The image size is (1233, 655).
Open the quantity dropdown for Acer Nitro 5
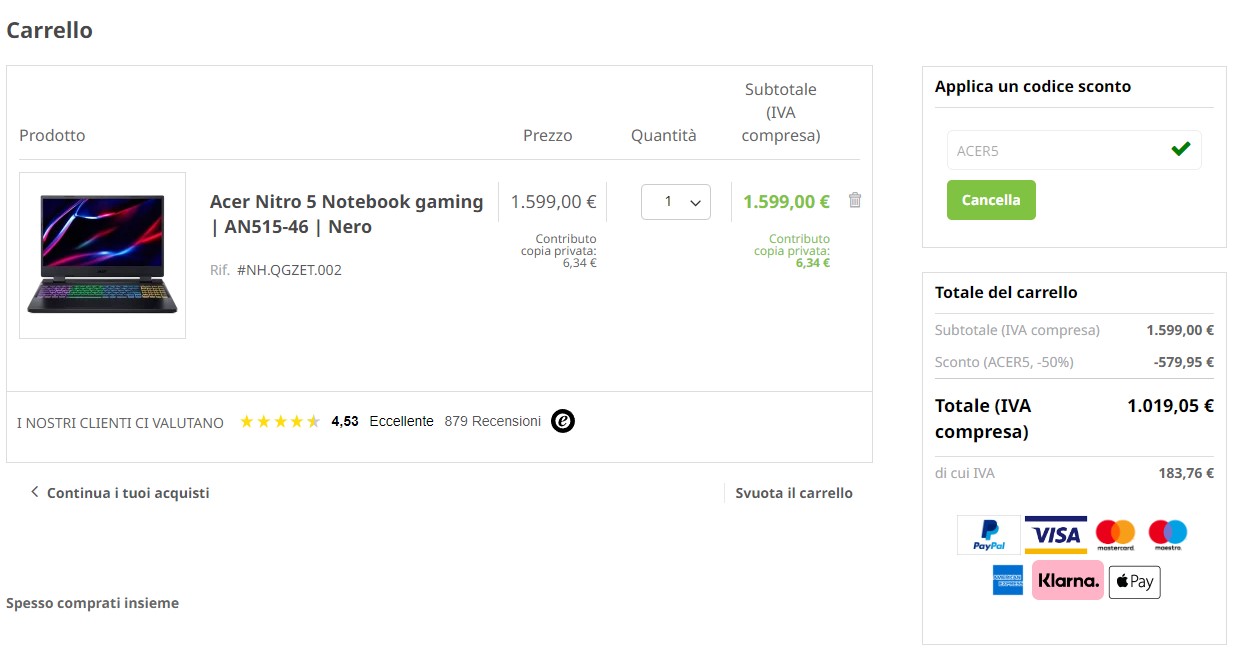tap(676, 202)
